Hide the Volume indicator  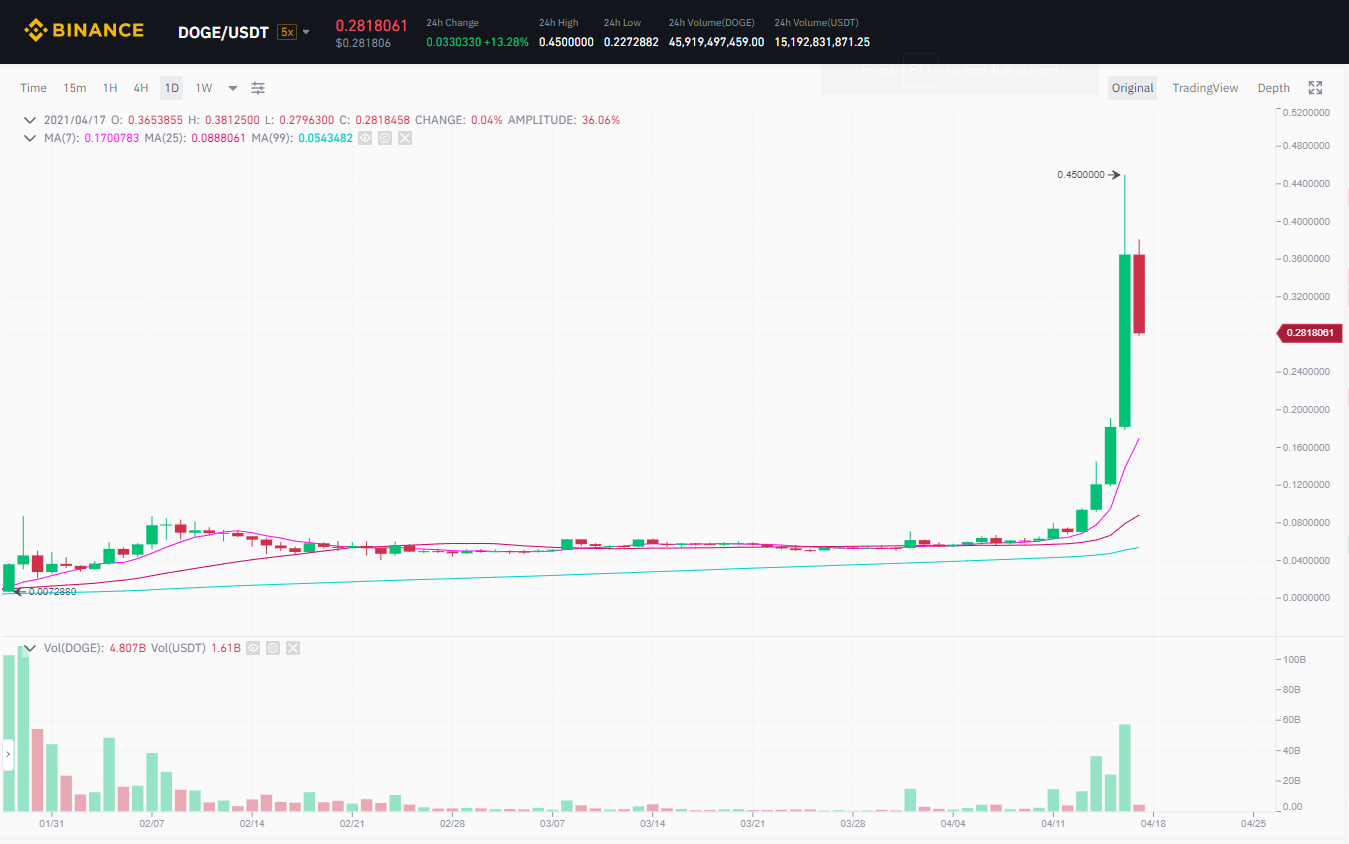pos(253,648)
